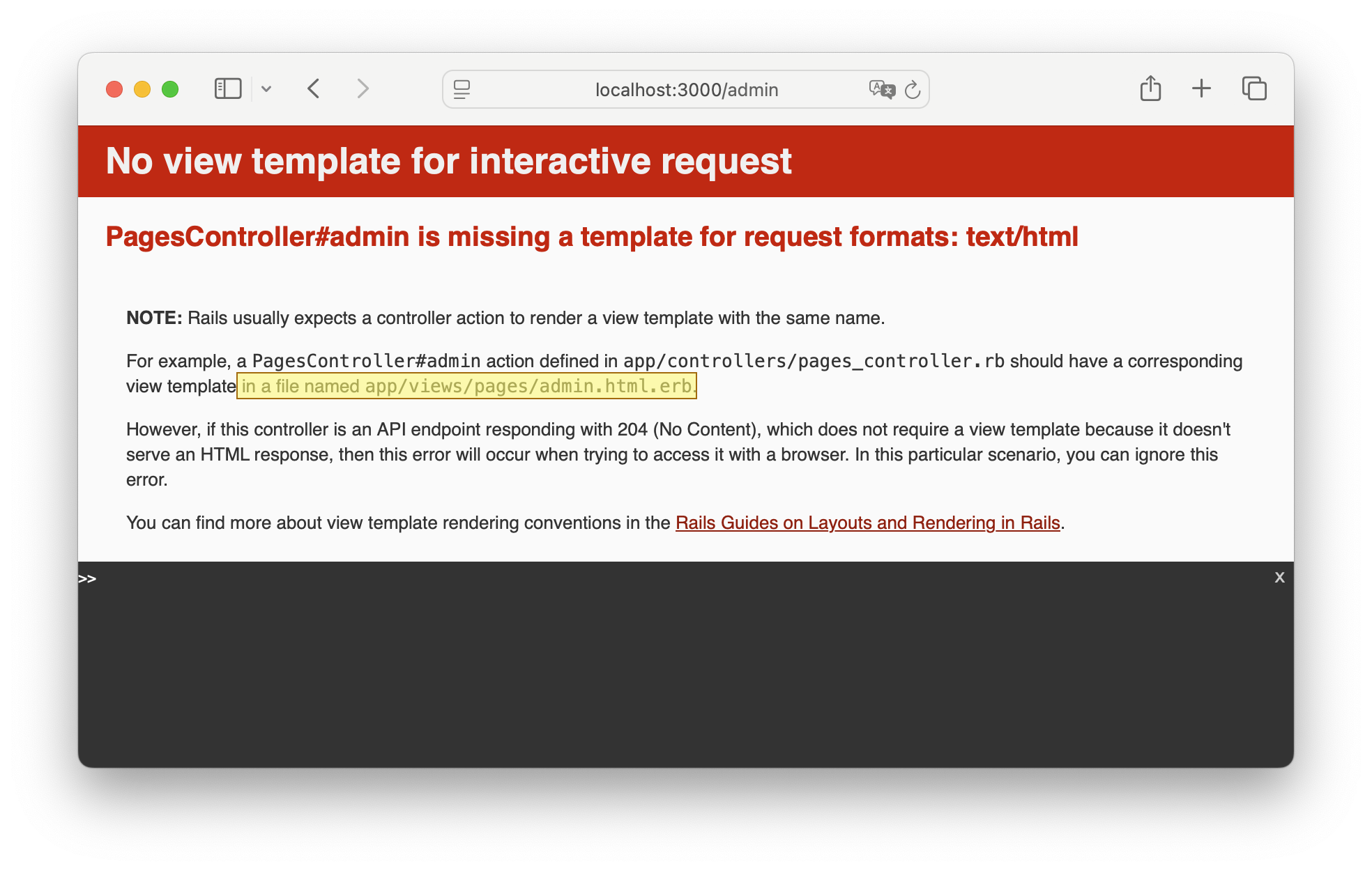Screen dimensions: 1372x871
Task: Open Rails Guides on Layouts and Rendering link
Action: 867,523
